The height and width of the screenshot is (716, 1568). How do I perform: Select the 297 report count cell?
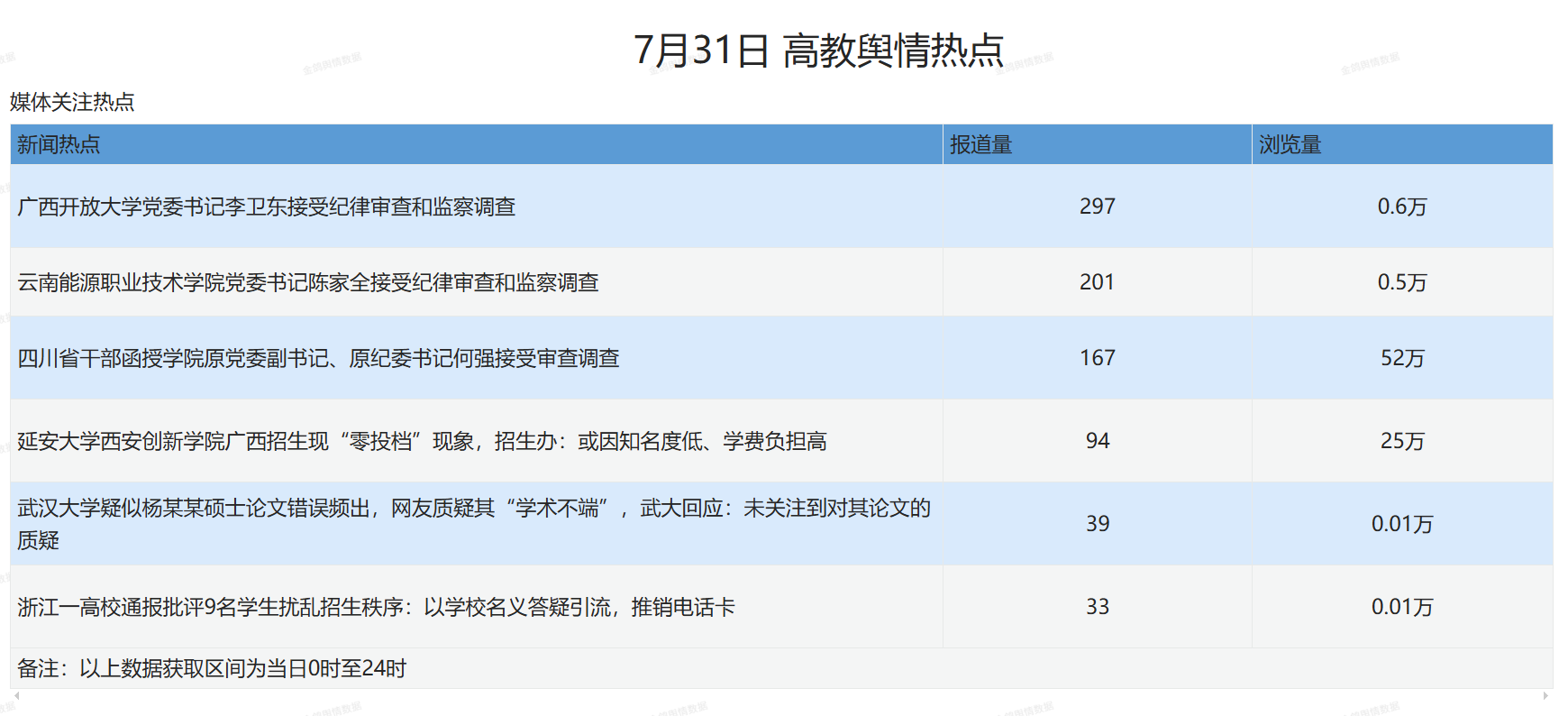1097,207
